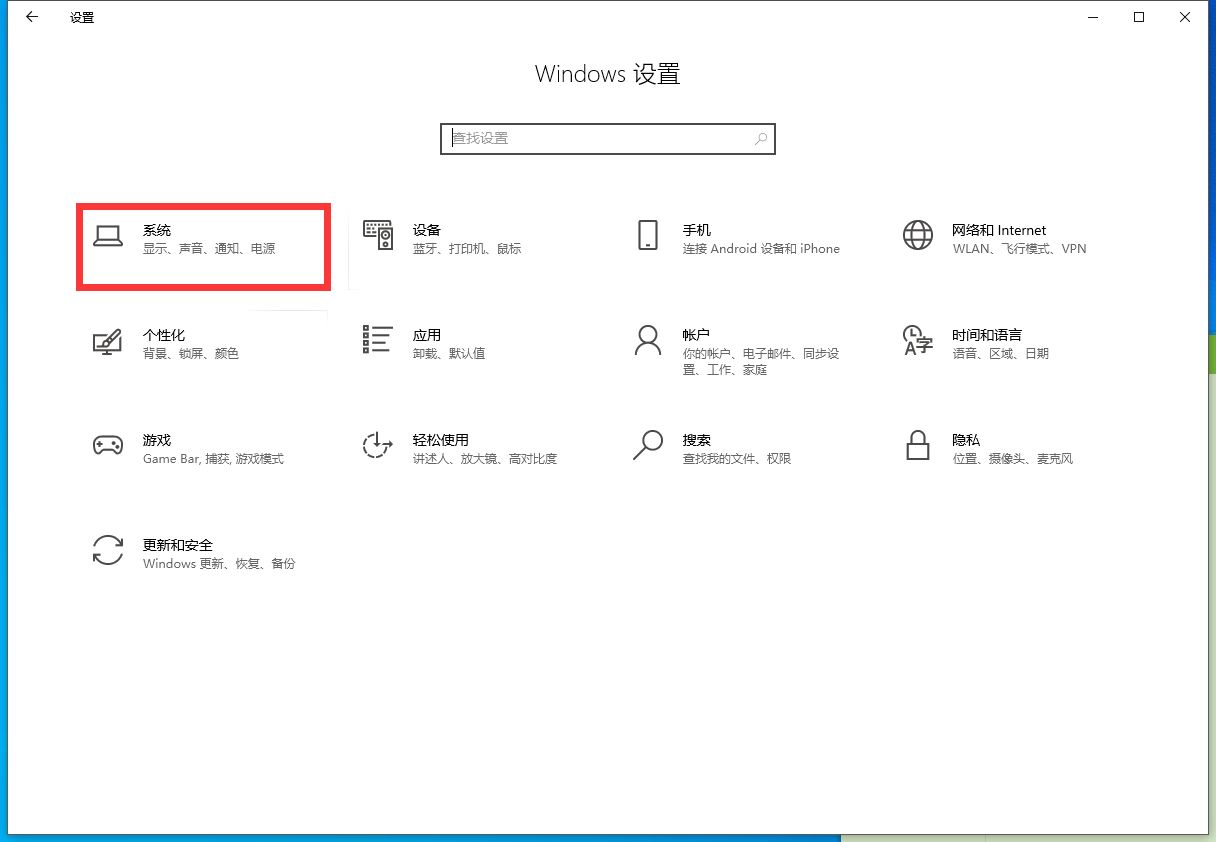Image resolution: width=1216 pixels, height=842 pixels.
Task: Open the 游戏 gamepad icon
Action: (107, 446)
